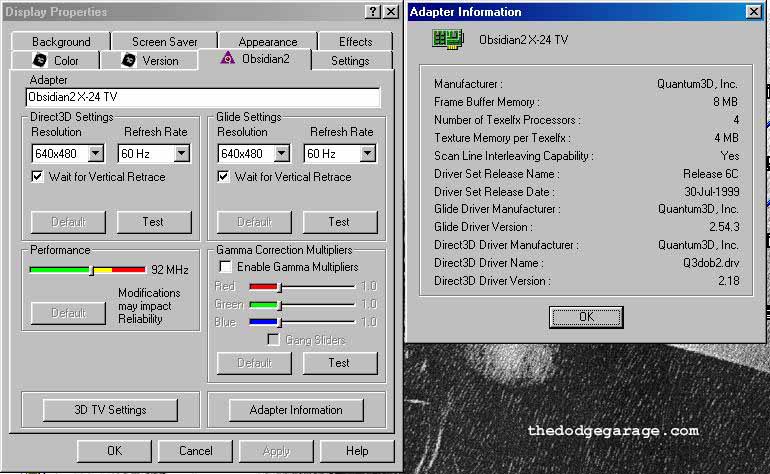Open 3D TV Settings
This screenshot has width=770, height=474.
tap(110, 410)
